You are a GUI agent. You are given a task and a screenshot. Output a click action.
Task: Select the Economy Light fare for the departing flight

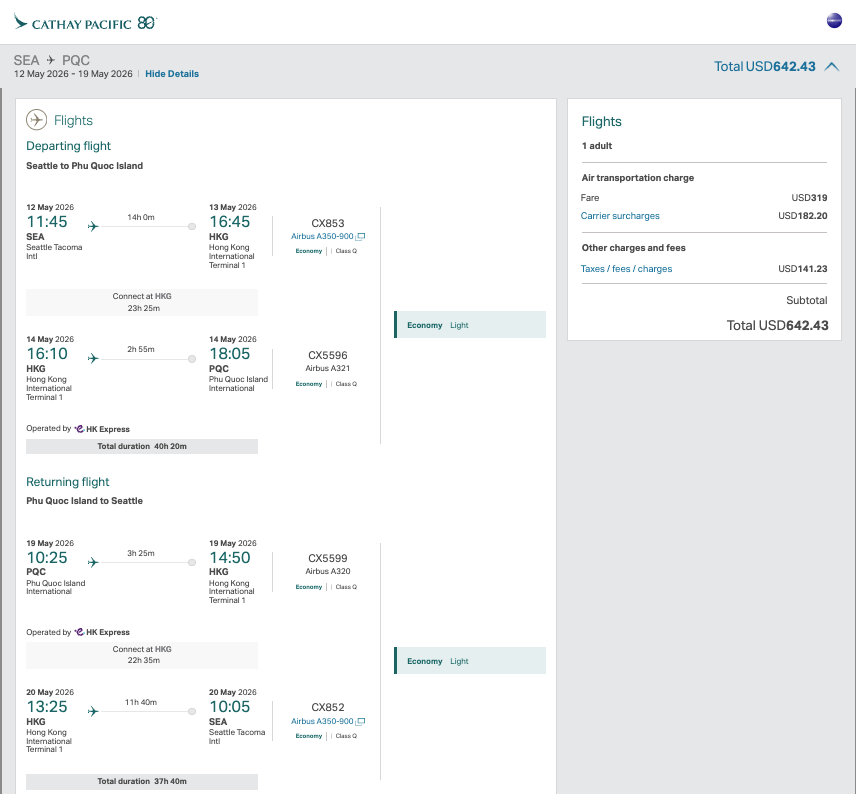pyautogui.click(x=469, y=324)
